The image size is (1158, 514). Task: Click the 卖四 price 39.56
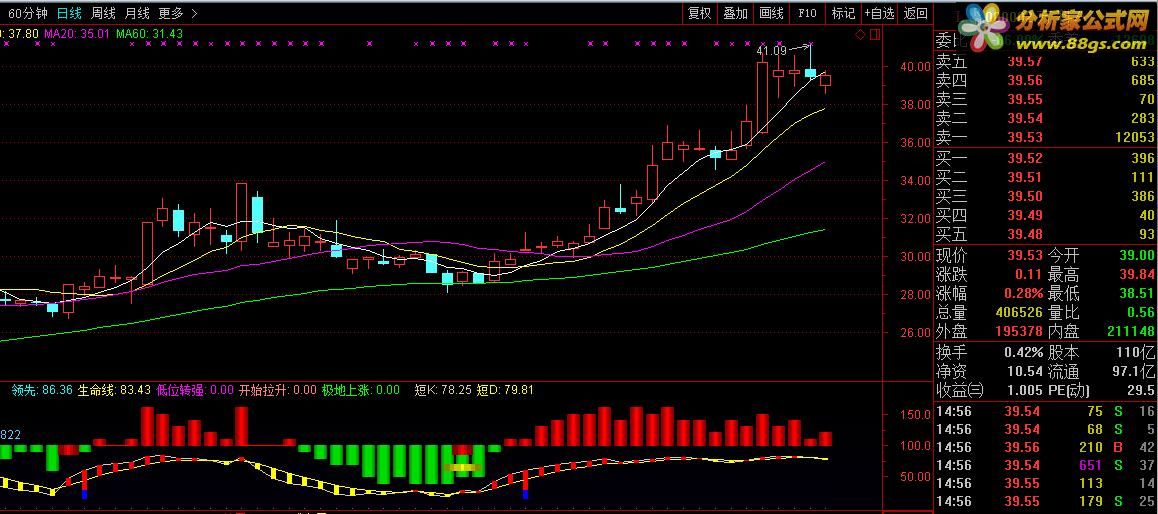pyautogui.click(x=1027, y=80)
